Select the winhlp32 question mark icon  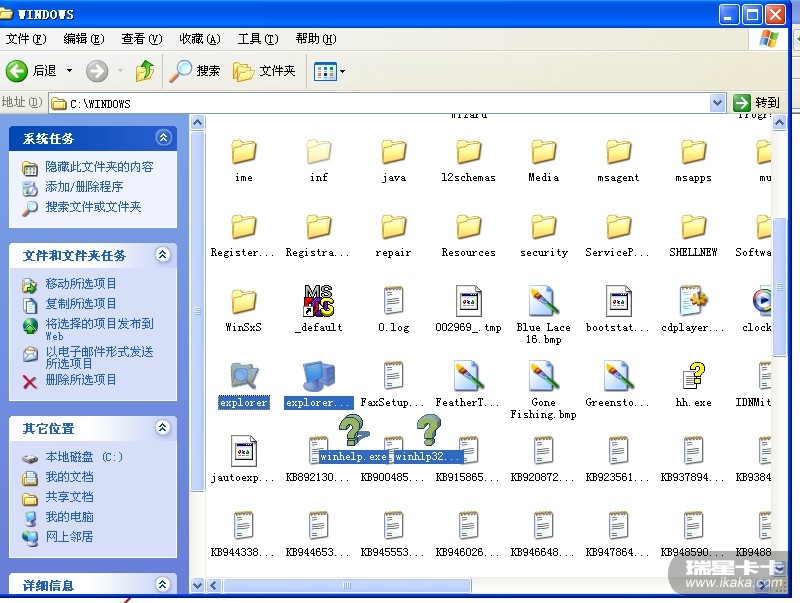click(x=429, y=431)
